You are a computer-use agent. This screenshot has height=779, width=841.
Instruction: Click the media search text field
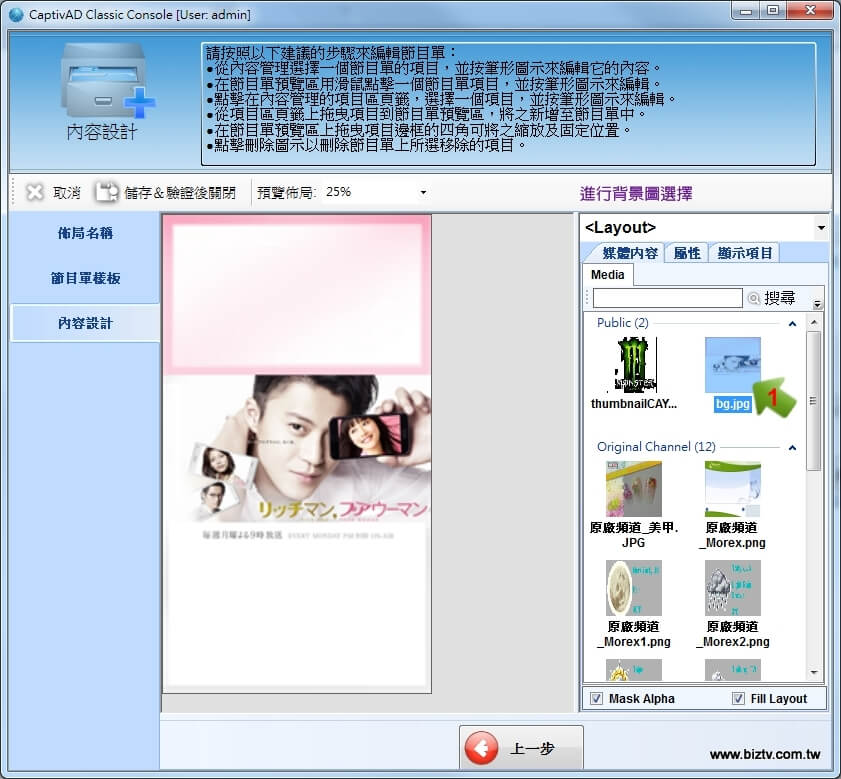(668, 298)
